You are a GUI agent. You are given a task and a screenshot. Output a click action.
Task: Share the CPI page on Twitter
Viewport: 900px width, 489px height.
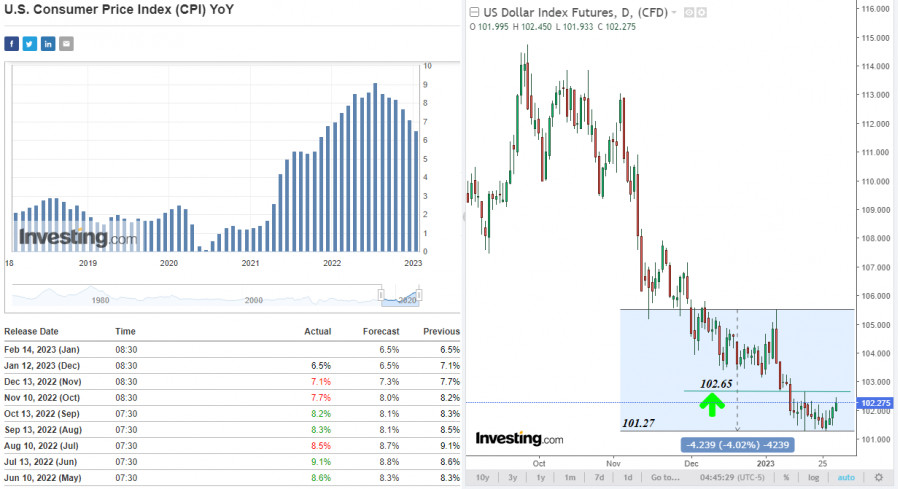click(x=30, y=44)
